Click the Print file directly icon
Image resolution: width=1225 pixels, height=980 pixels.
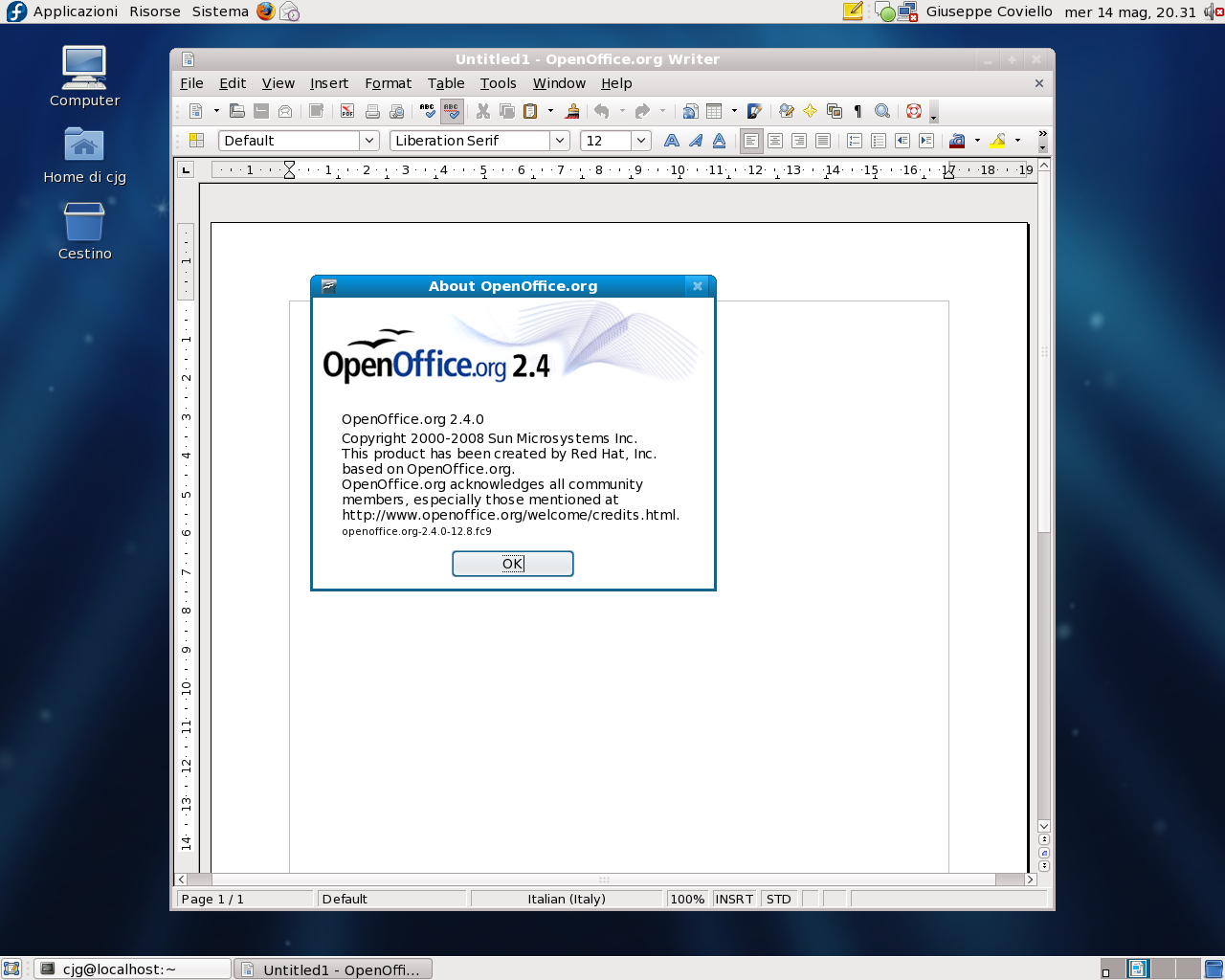(x=372, y=111)
